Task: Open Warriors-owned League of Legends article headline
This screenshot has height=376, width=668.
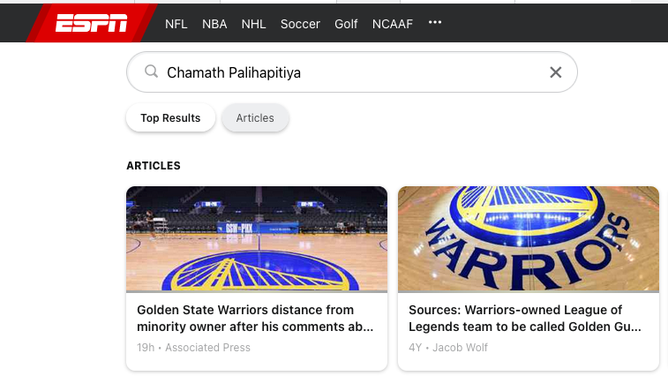Action: [525, 318]
